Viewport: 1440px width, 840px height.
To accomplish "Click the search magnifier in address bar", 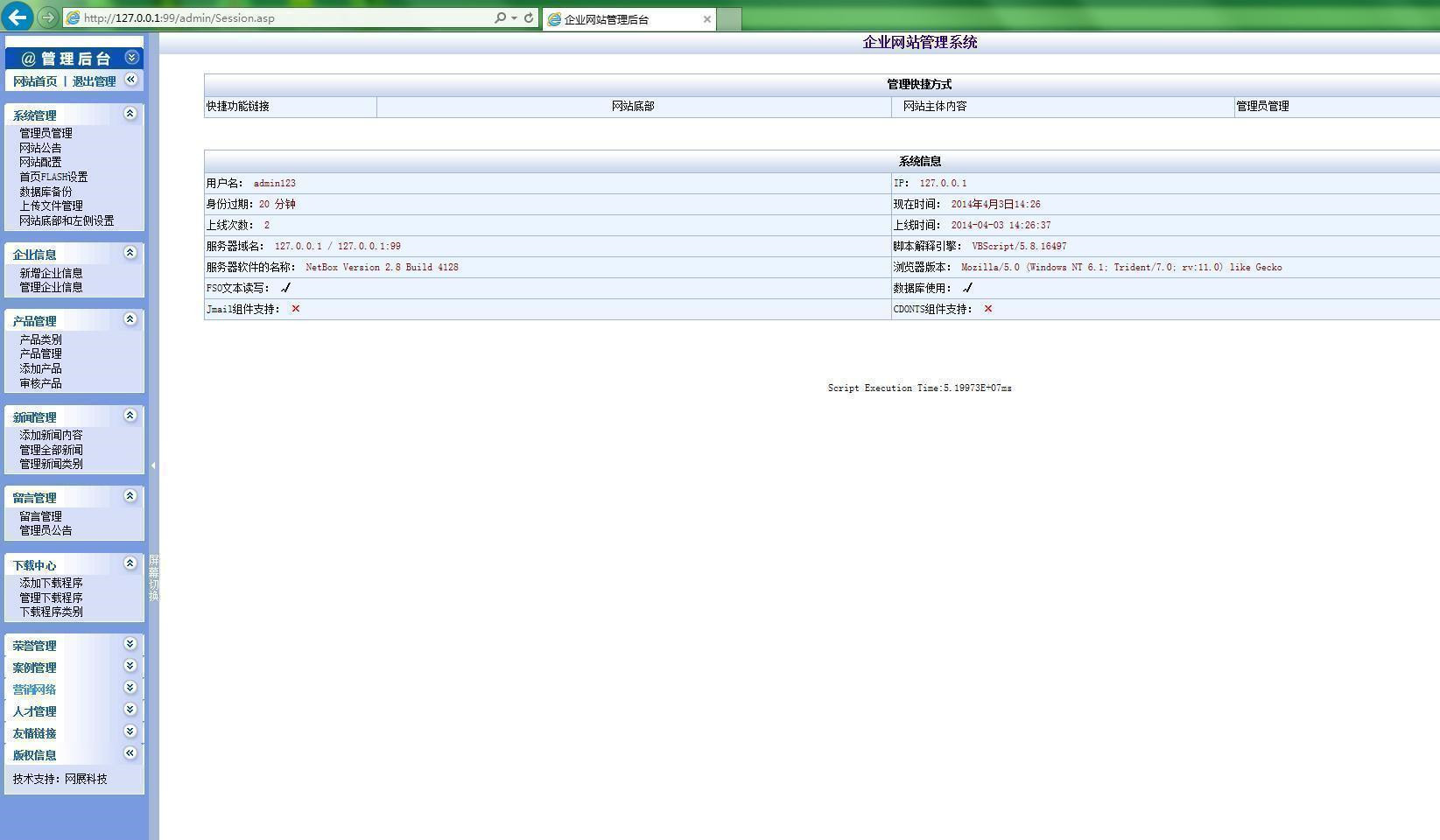I will click(500, 17).
